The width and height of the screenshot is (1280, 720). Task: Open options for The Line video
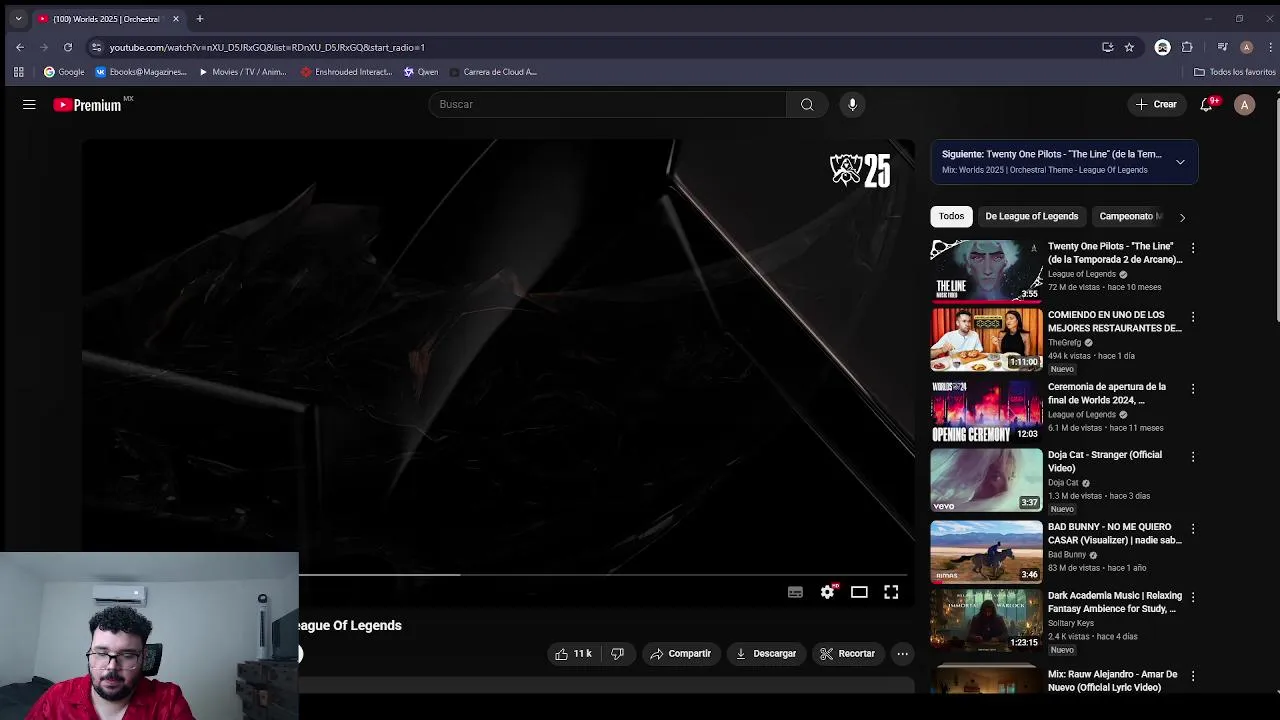pyautogui.click(x=1192, y=248)
